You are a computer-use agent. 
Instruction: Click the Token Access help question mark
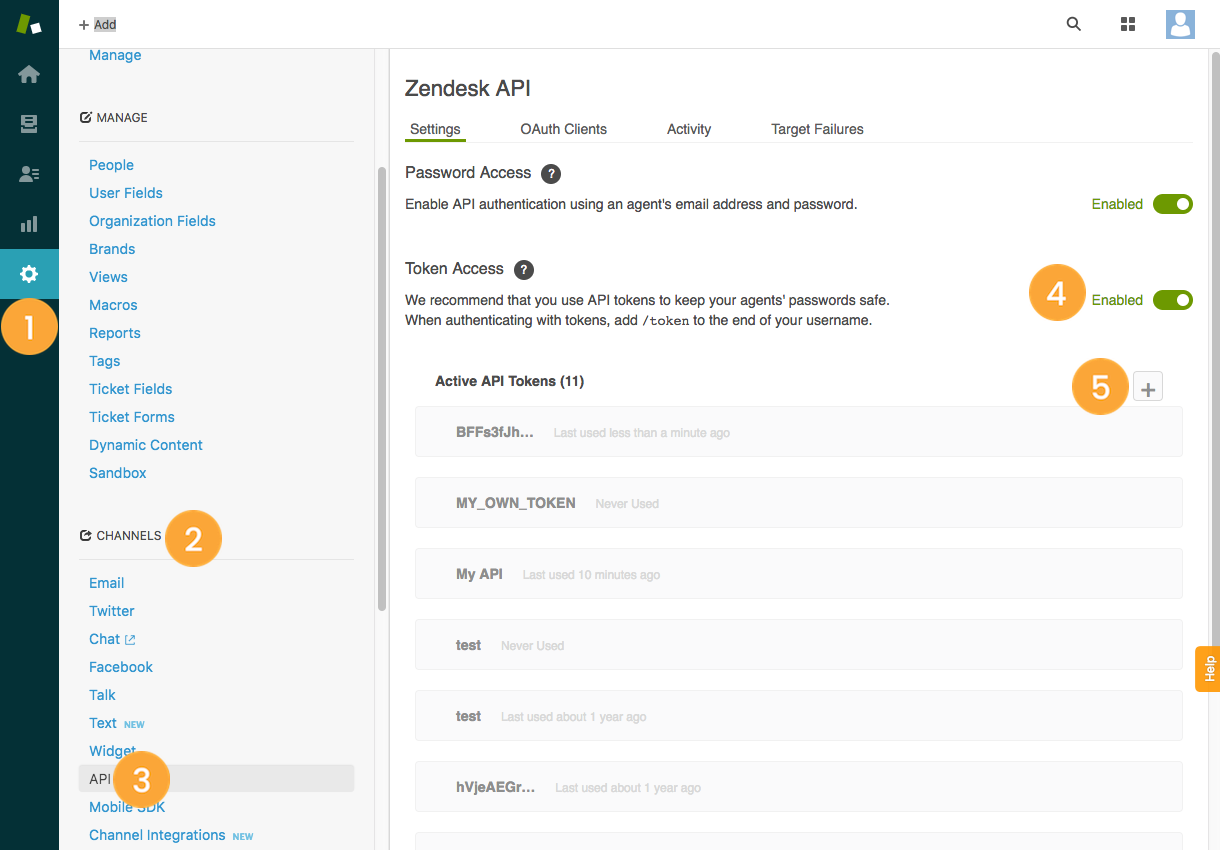click(524, 269)
